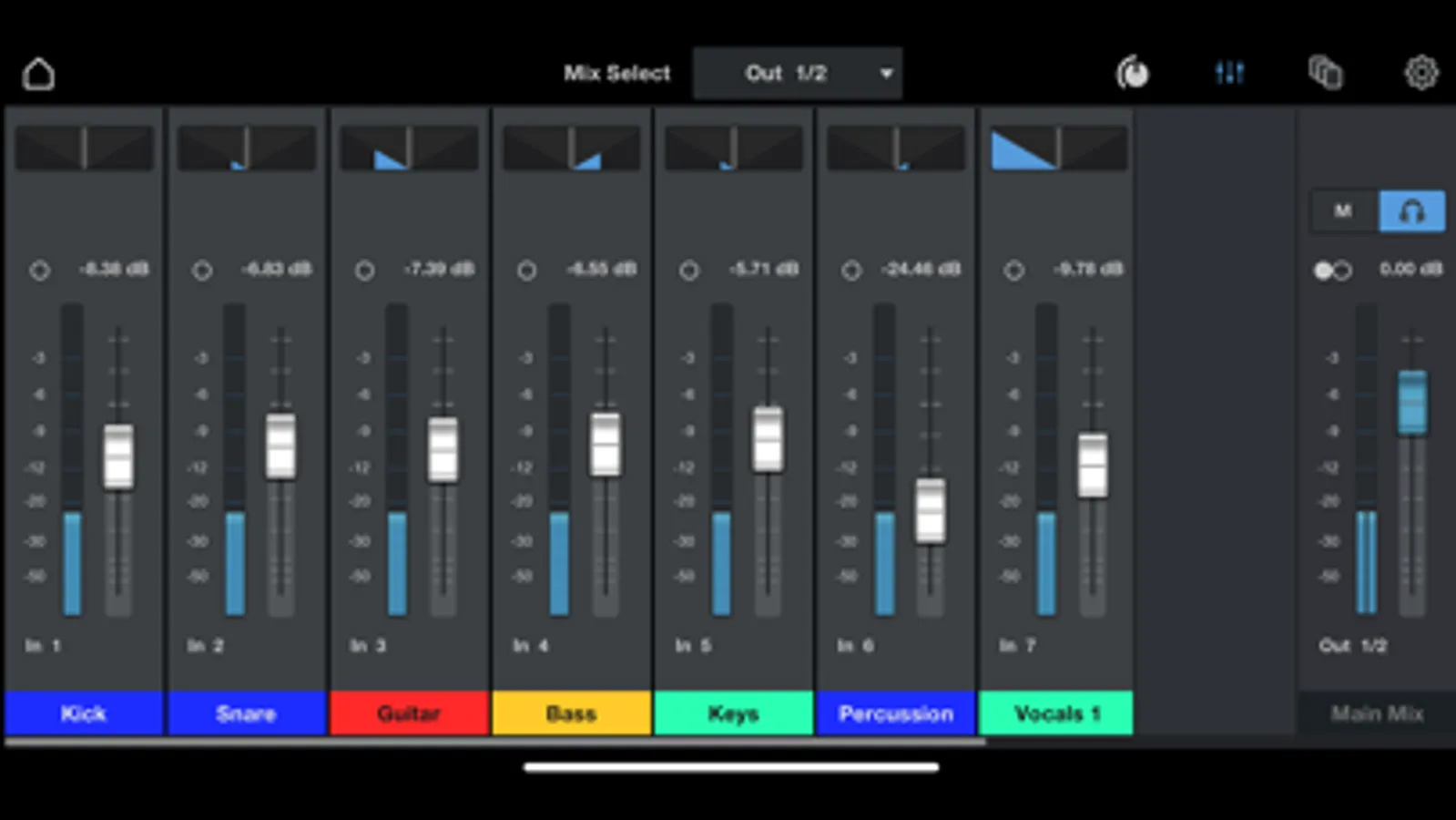This screenshot has height=820, width=1456.
Task: Open settings gear icon
Action: tap(1420, 72)
